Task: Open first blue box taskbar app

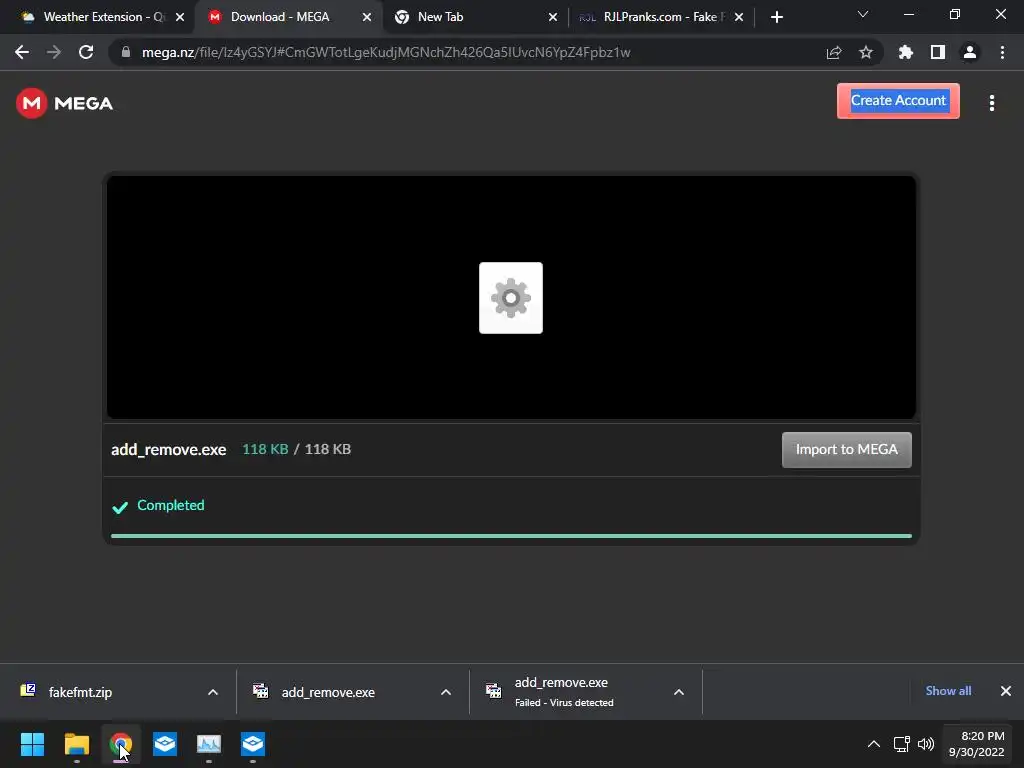Action: (165, 744)
